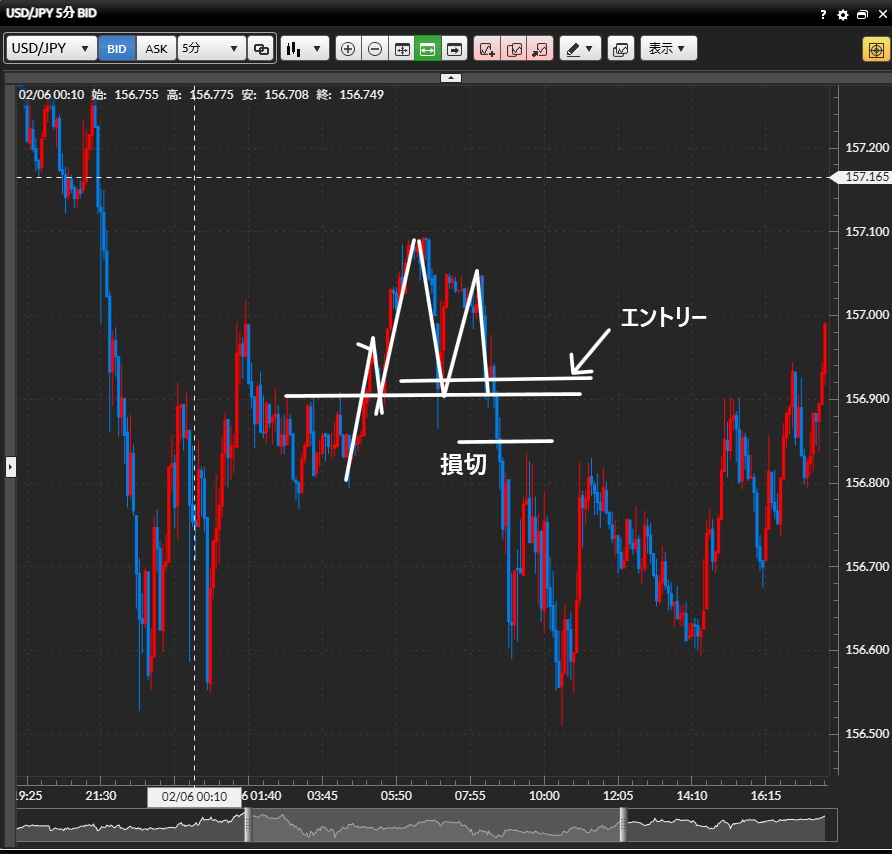Click the chart link/sync icon
892x854 pixels.
click(x=261, y=48)
